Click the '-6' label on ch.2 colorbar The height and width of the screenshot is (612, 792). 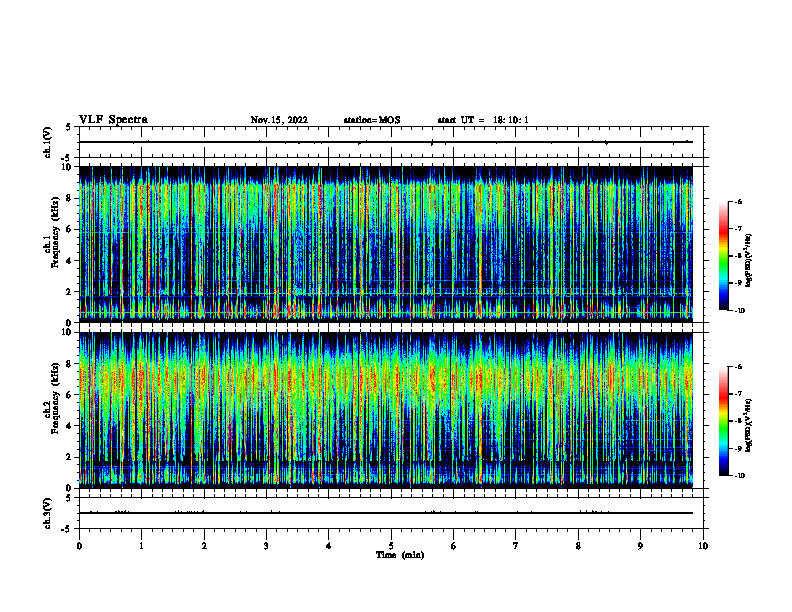click(x=738, y=367)
